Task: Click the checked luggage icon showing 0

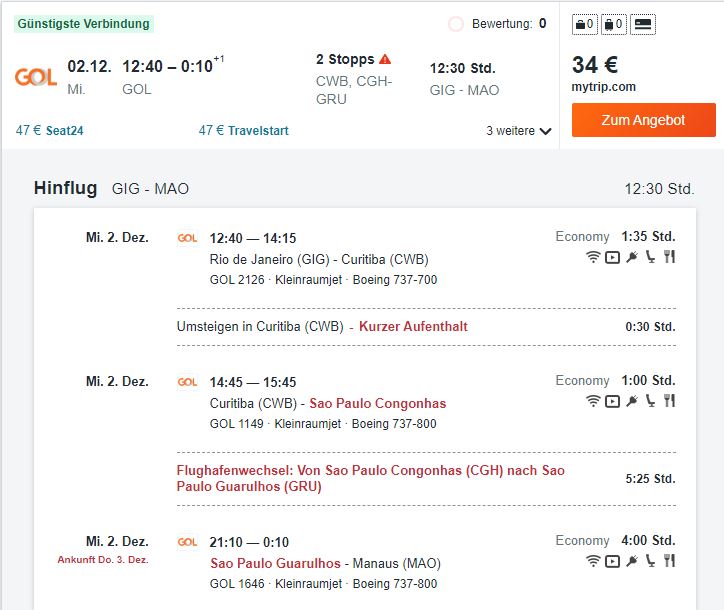Action: [x=614, y=24]
